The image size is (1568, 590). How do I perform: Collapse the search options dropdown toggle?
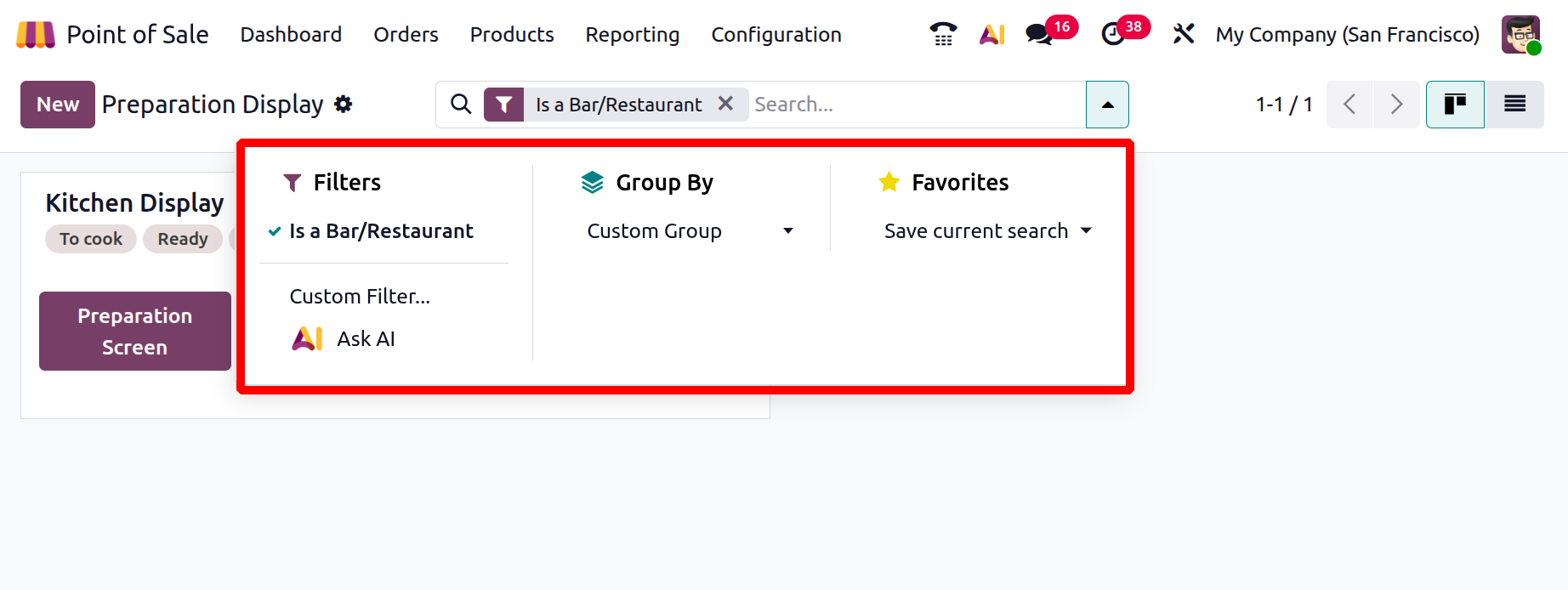click(1107, 105)
